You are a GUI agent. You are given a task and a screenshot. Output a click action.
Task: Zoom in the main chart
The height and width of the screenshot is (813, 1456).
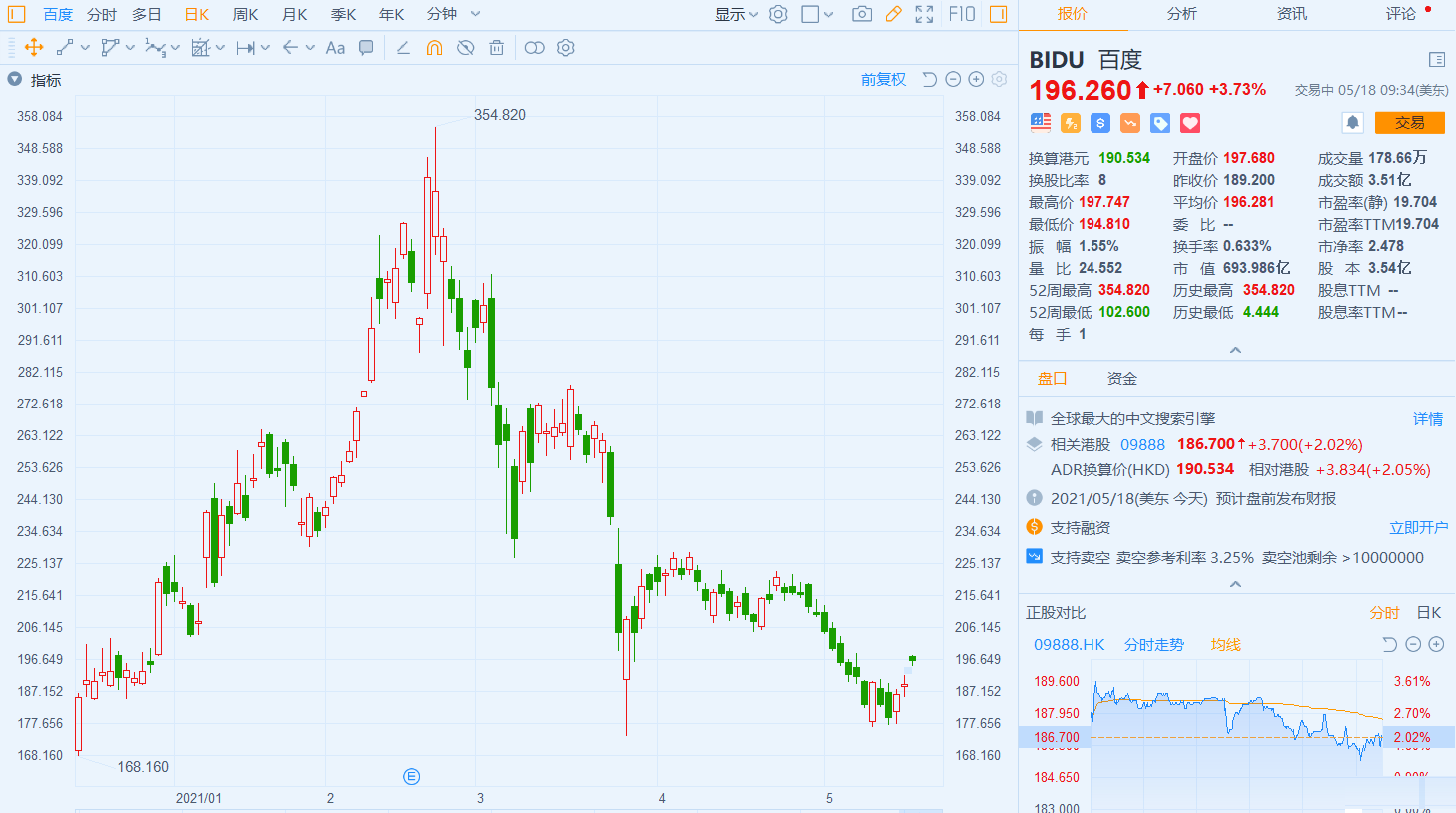pyautogui.click(x=976, y=79)
